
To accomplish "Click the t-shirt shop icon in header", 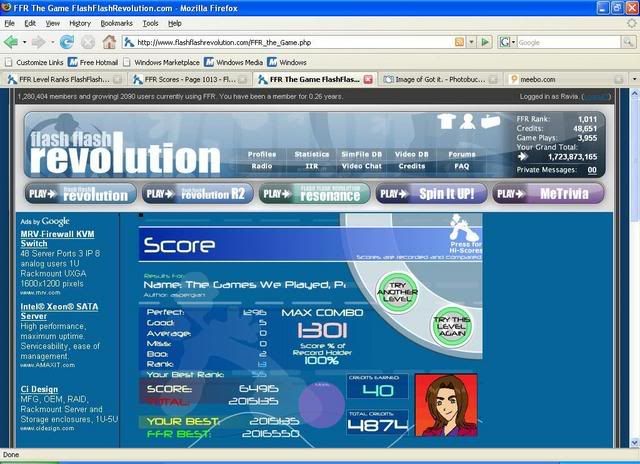I will point(445,121).
